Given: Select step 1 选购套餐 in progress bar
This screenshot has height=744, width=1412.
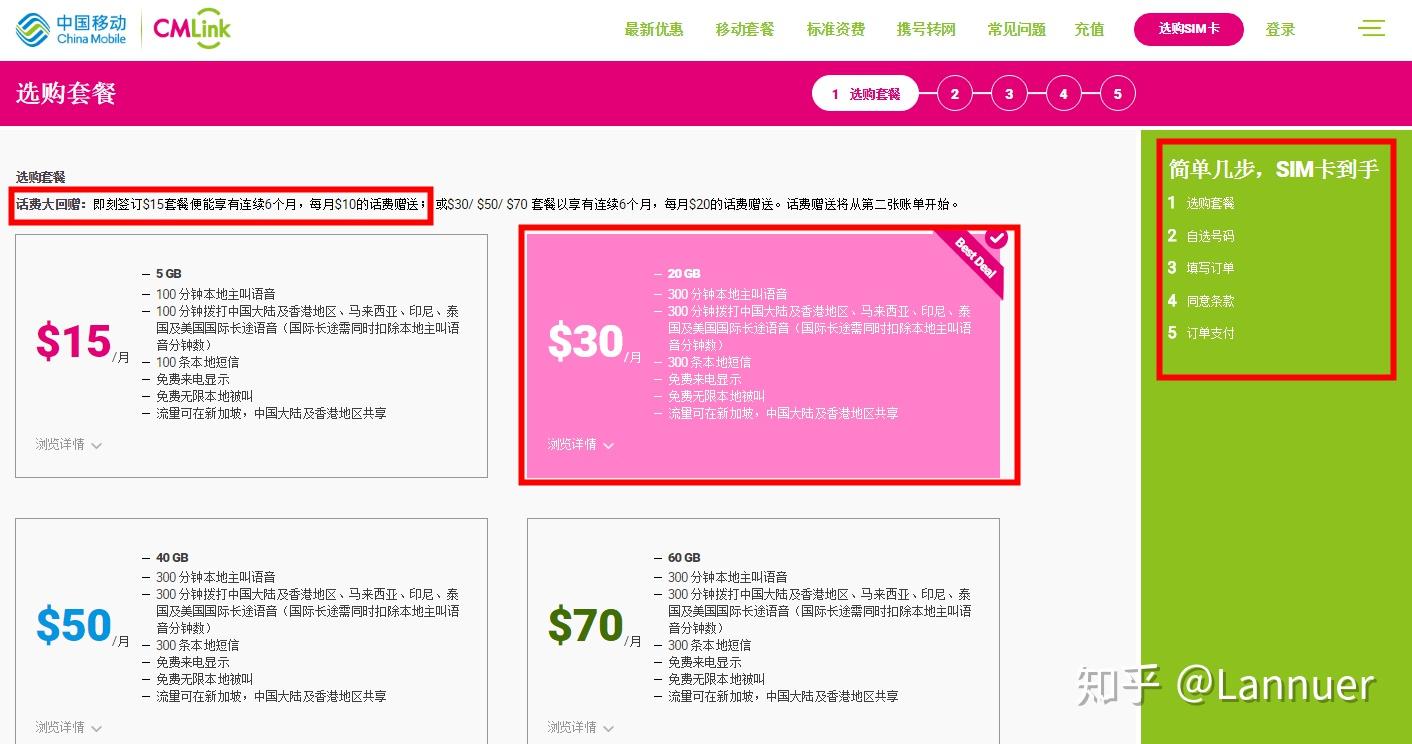Looking at the screenshot, I should click(x=865, y=94).
